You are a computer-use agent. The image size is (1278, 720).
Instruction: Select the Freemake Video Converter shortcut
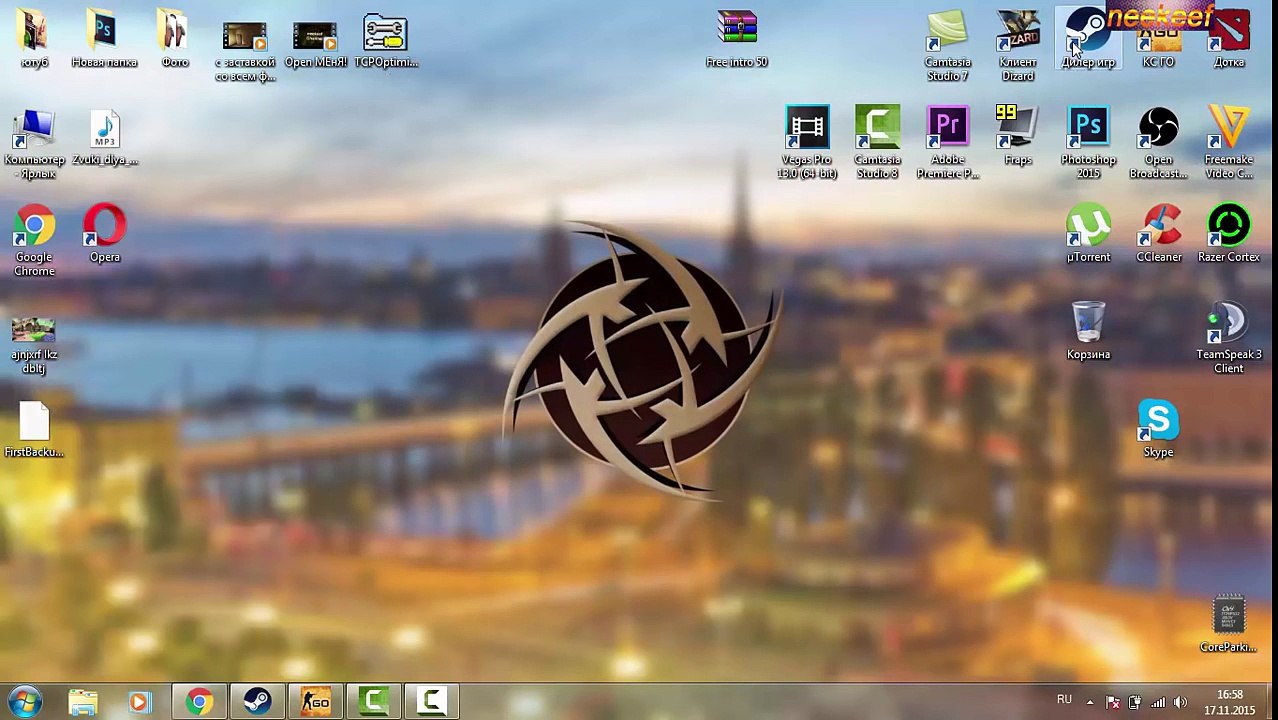coord(1229,144)
